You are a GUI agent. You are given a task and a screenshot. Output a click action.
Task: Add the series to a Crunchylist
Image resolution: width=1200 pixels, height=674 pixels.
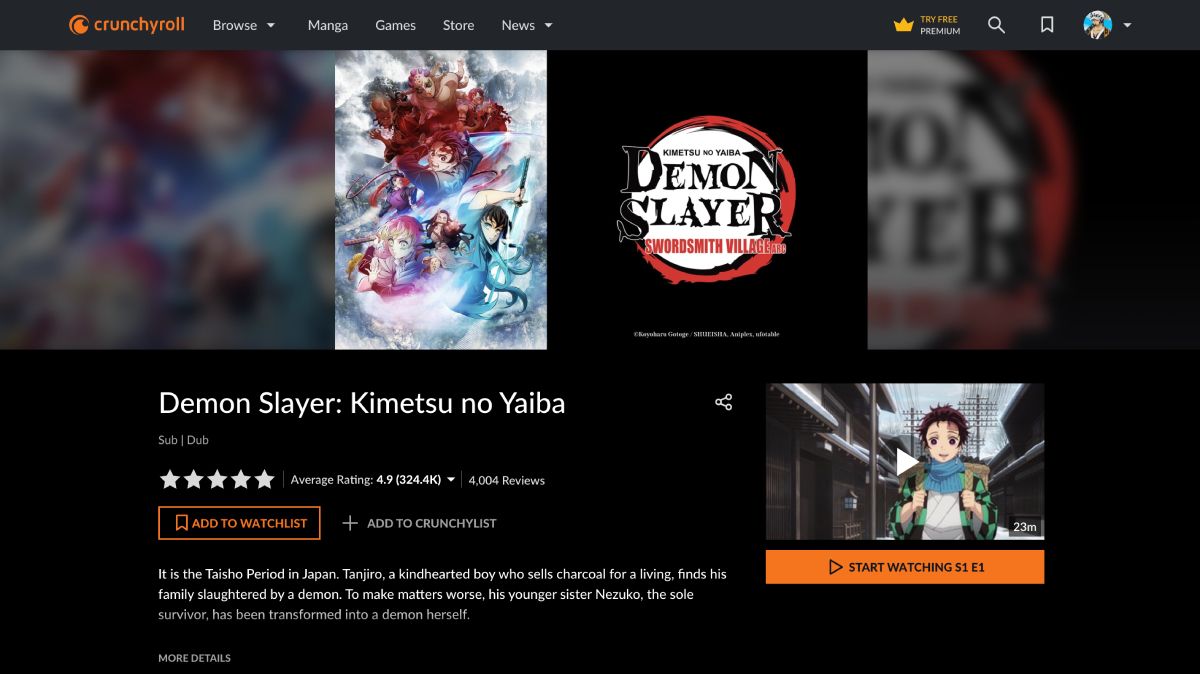[x=419, y=523]
